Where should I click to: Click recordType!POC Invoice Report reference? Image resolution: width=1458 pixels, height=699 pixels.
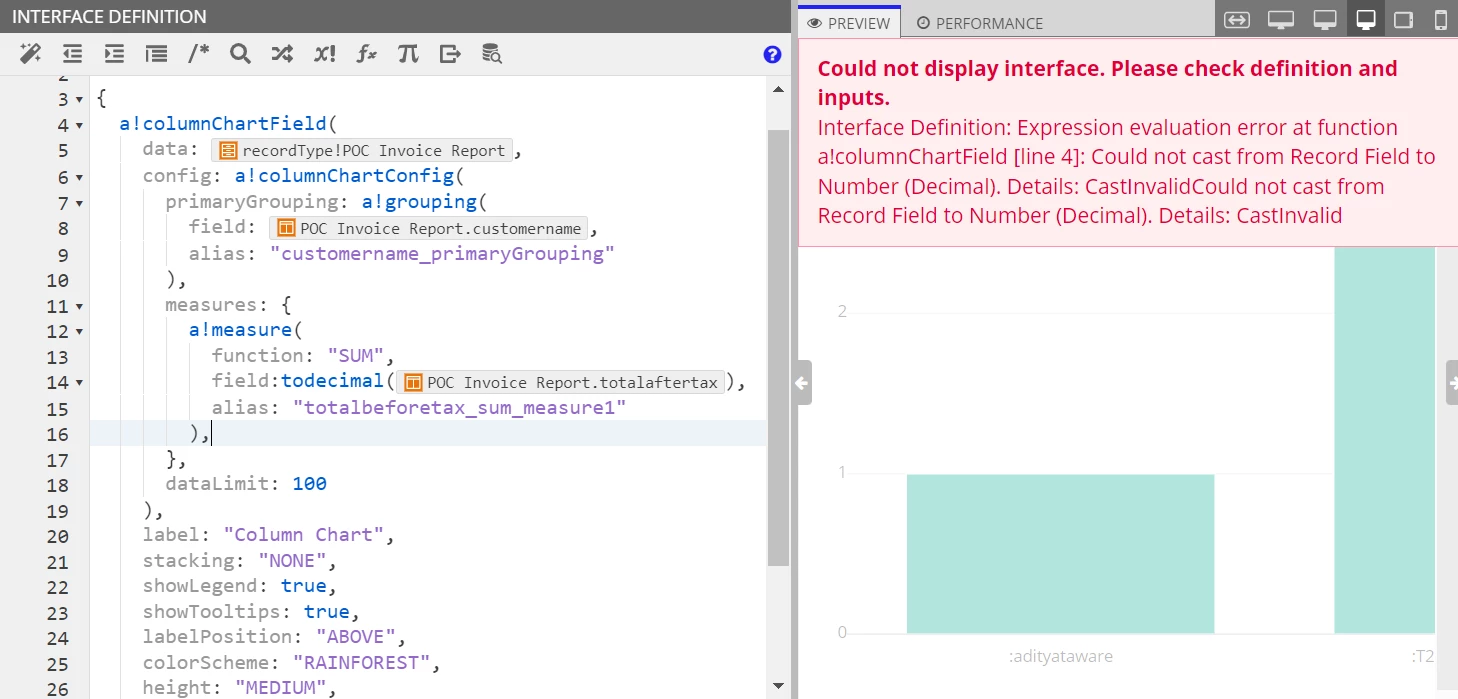coord(363,151)
